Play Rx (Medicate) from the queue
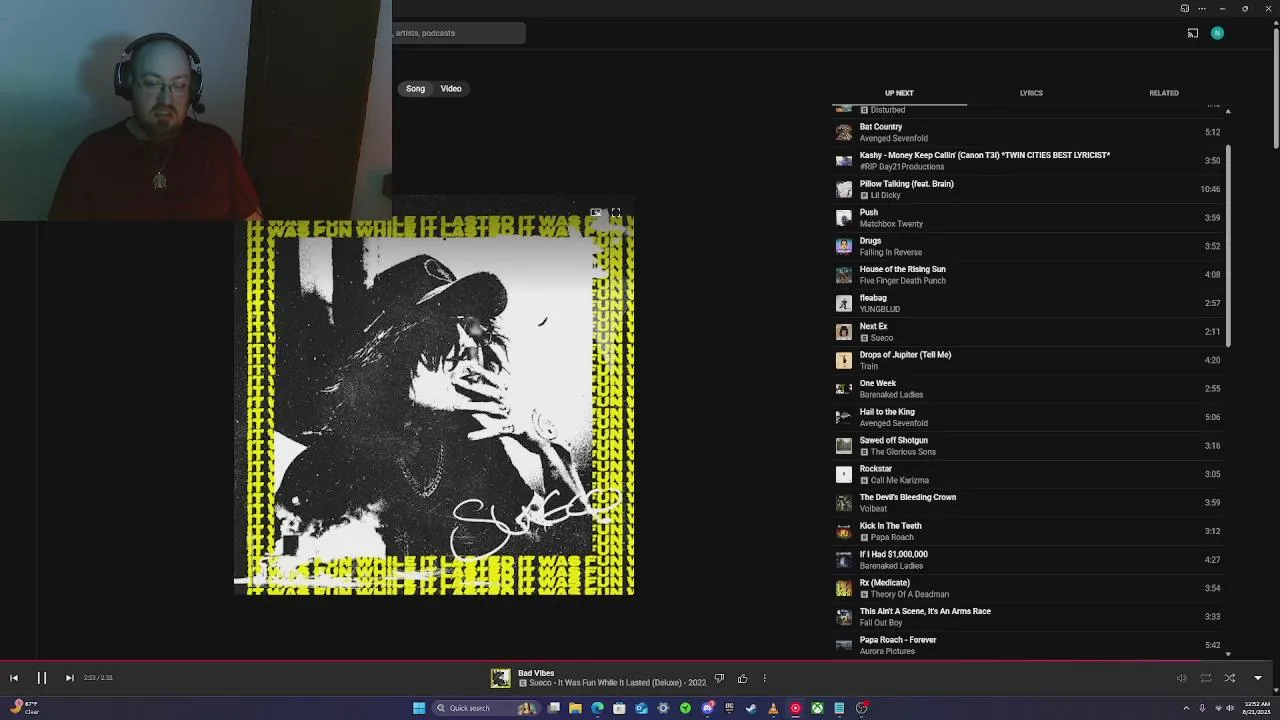Viewport: 1280px width, 720px height. (x=1030, y=588)
